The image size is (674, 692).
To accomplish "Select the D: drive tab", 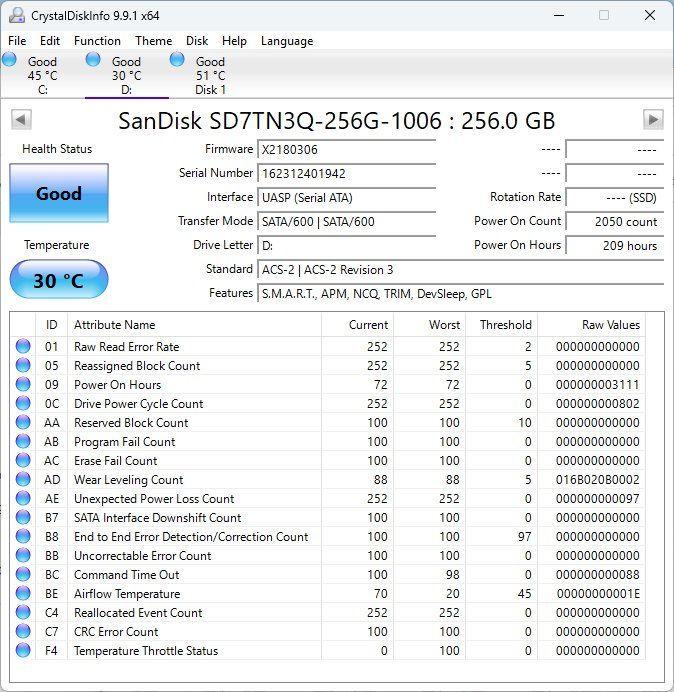I will click(x=127, y=75).
